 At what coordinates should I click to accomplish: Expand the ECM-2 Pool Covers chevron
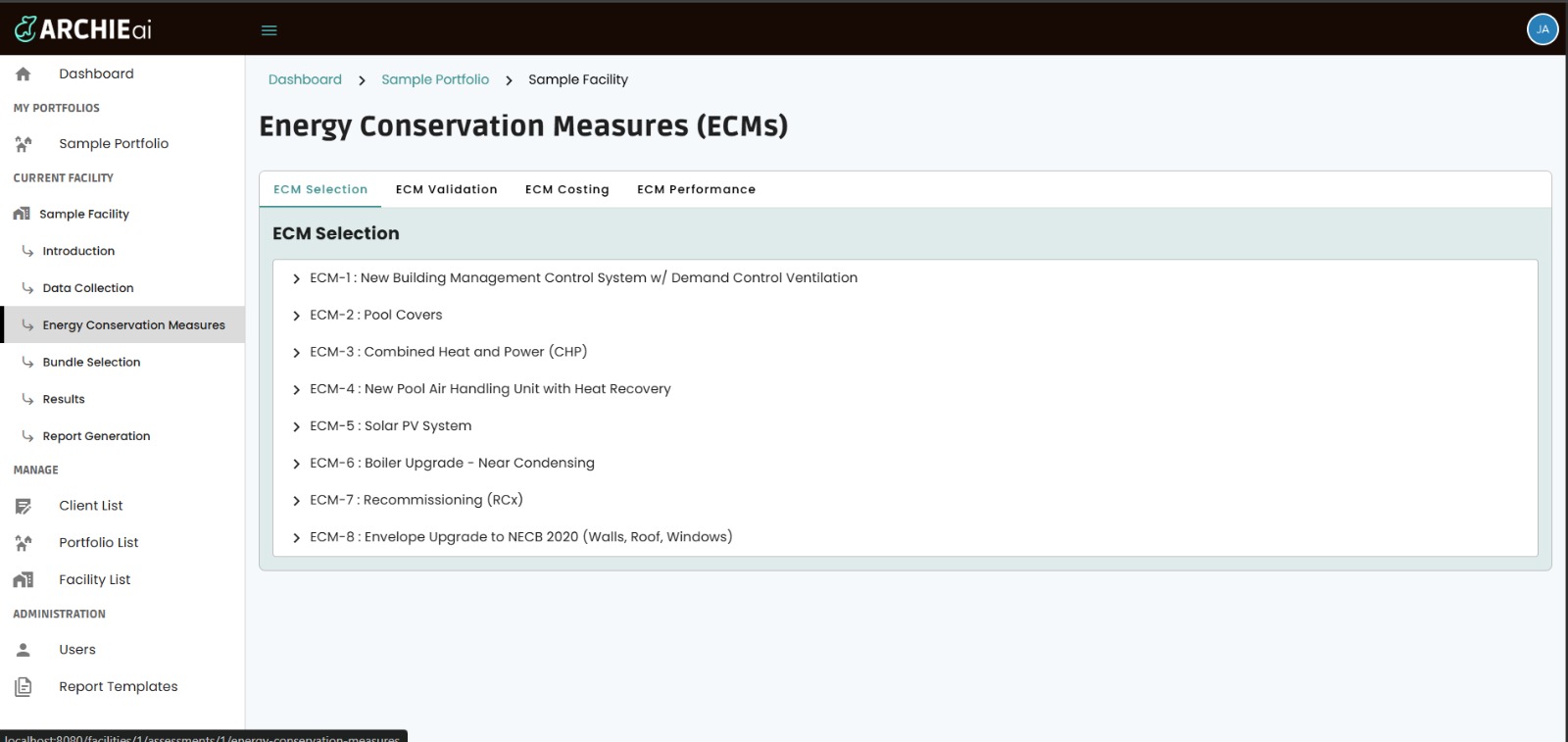(296, 316)
